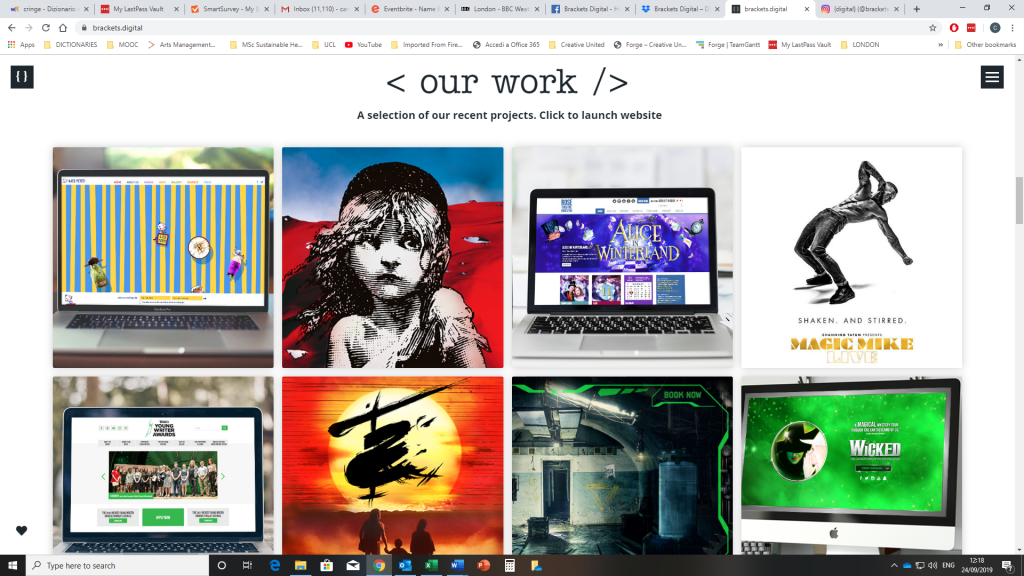This screenshot has width=1024, height=576.
Task: Switch to the Eventbrite tab
Action: tap(405, 9)
